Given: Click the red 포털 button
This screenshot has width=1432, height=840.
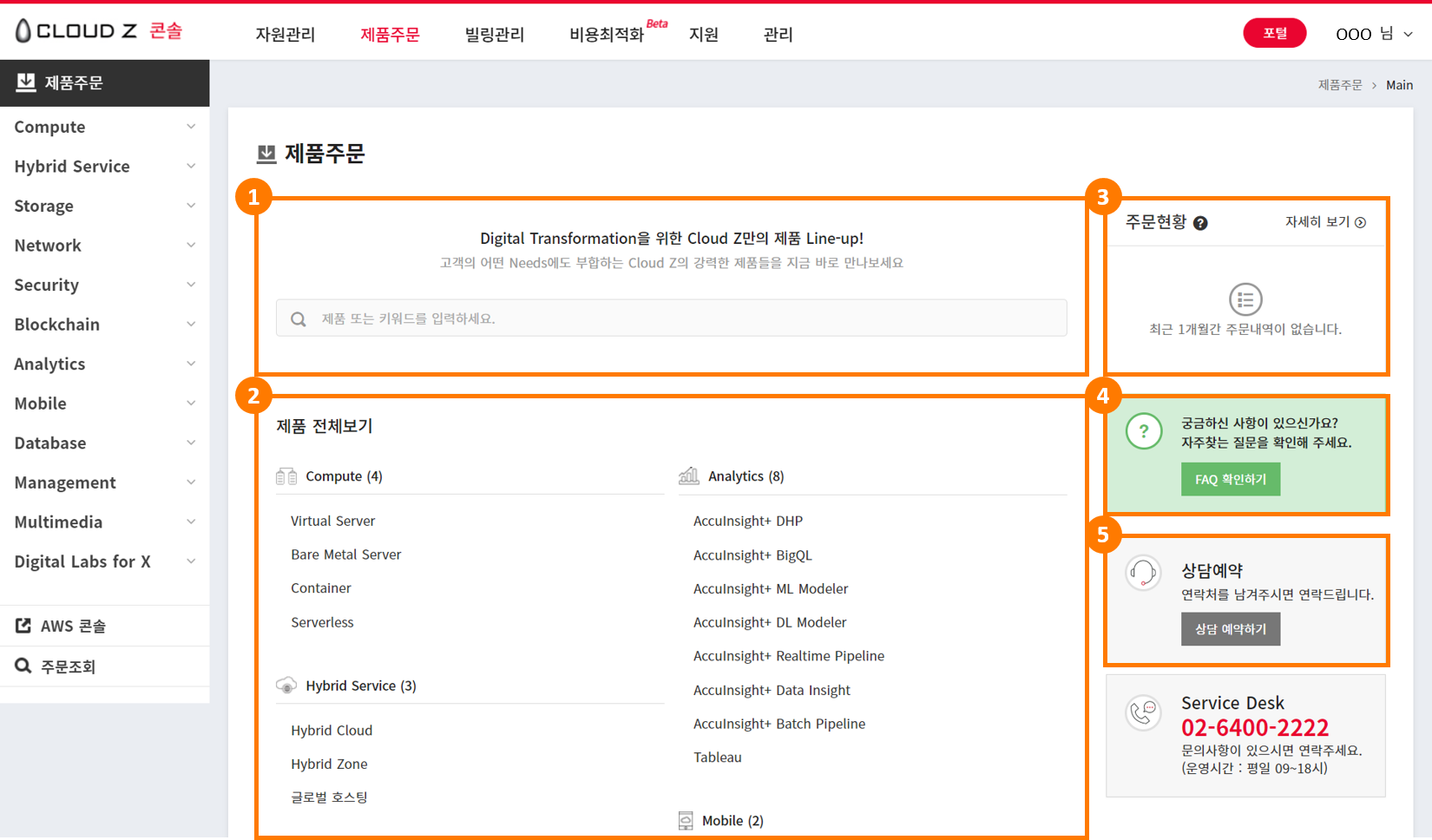Looking at the screenshot, I should pos(1274,33).
